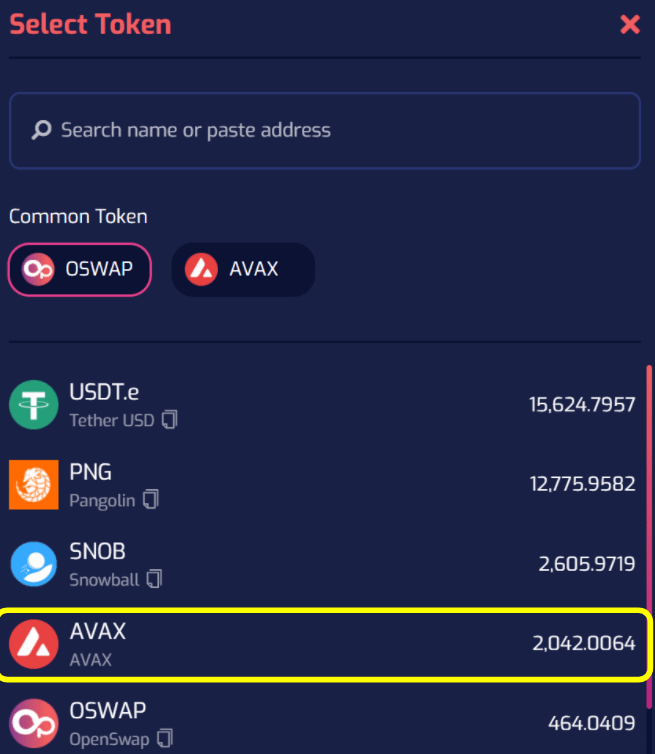655x754 pixels.
Task: Click the AVAX logo in token list
Action: [x=34, y=644]
